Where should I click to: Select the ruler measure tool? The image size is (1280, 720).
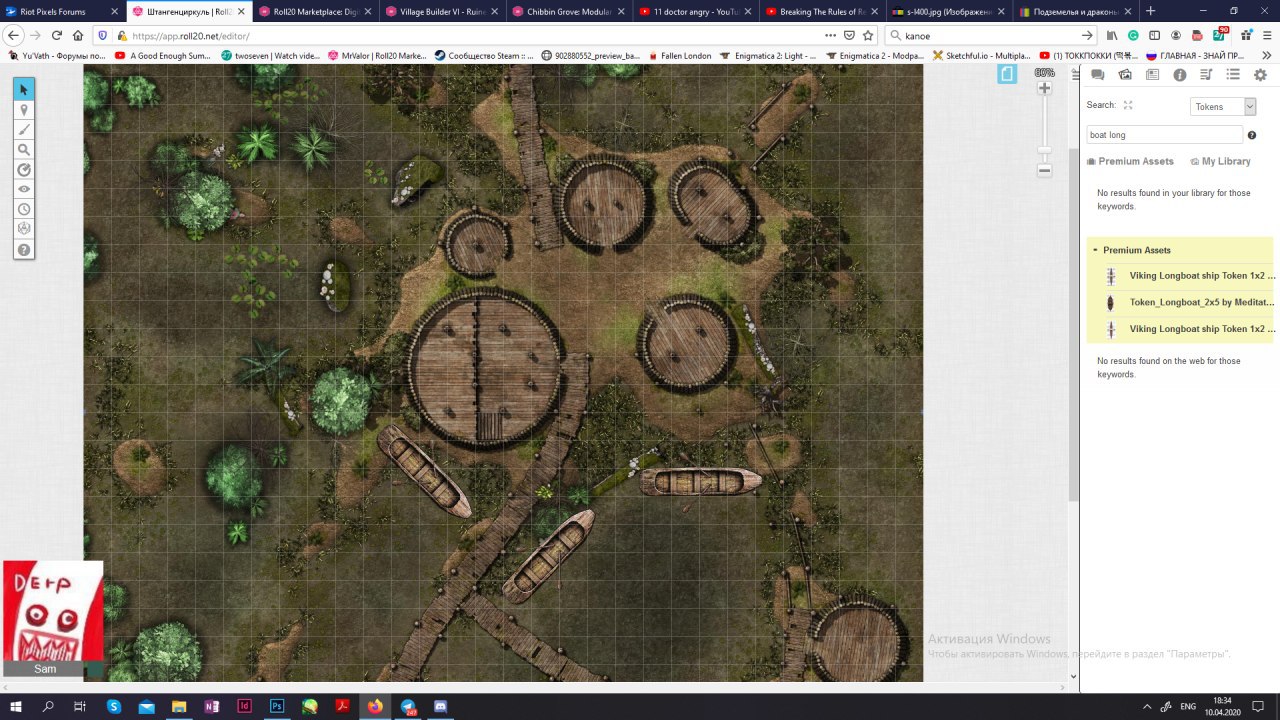tap(24, 170)
